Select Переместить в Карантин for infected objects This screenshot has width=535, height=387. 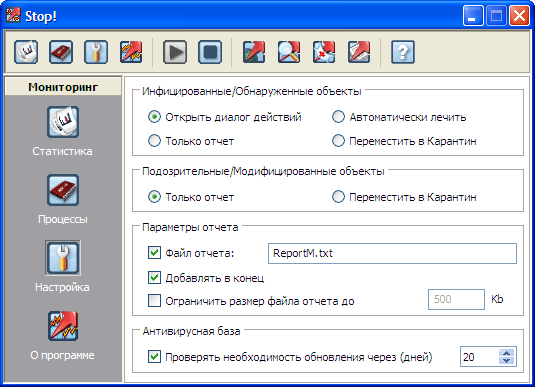(404, 141)
